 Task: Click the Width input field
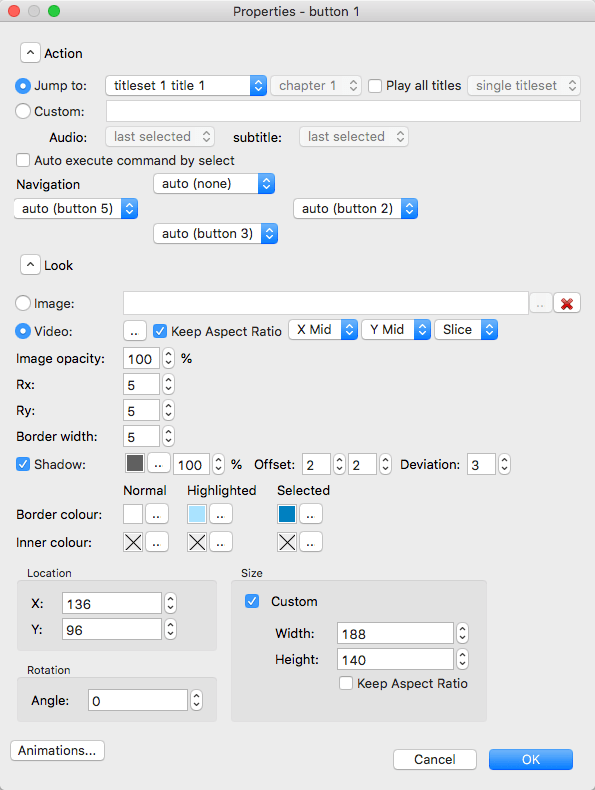(395, 633)
